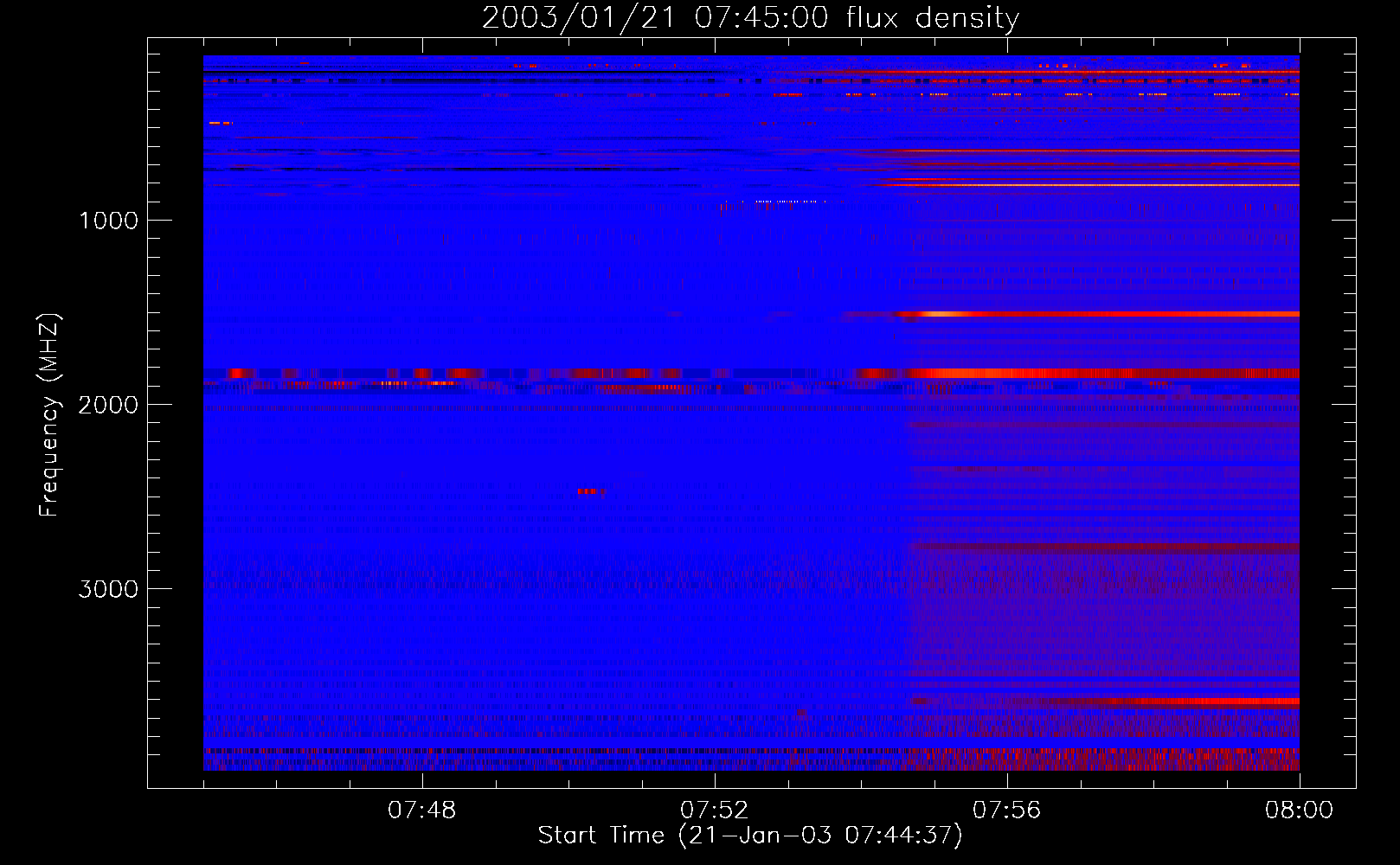Click the '07:48' time tick label

[422, 811]
